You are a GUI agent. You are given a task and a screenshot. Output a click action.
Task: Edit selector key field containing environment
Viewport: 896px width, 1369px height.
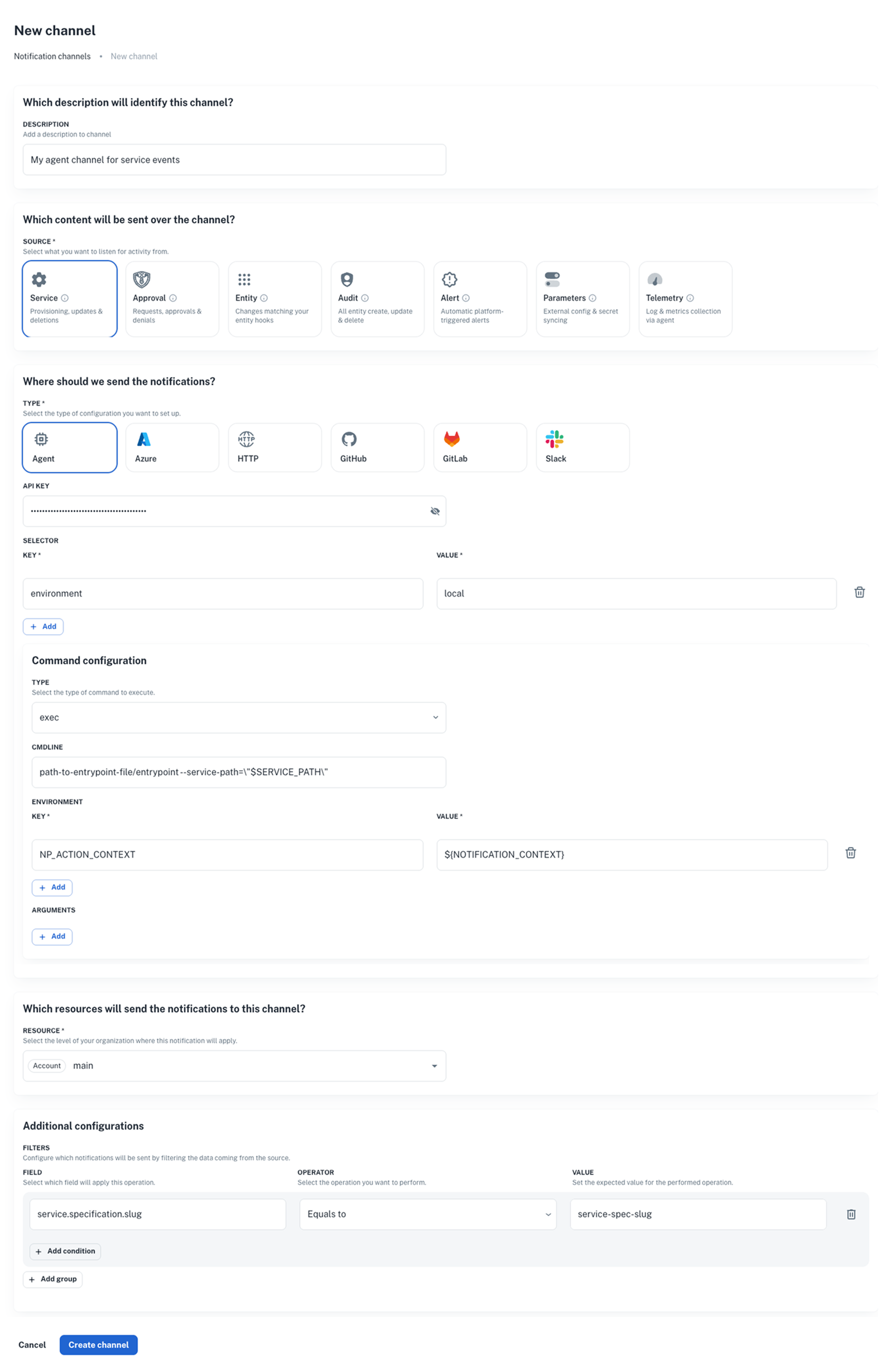point(223,594)
